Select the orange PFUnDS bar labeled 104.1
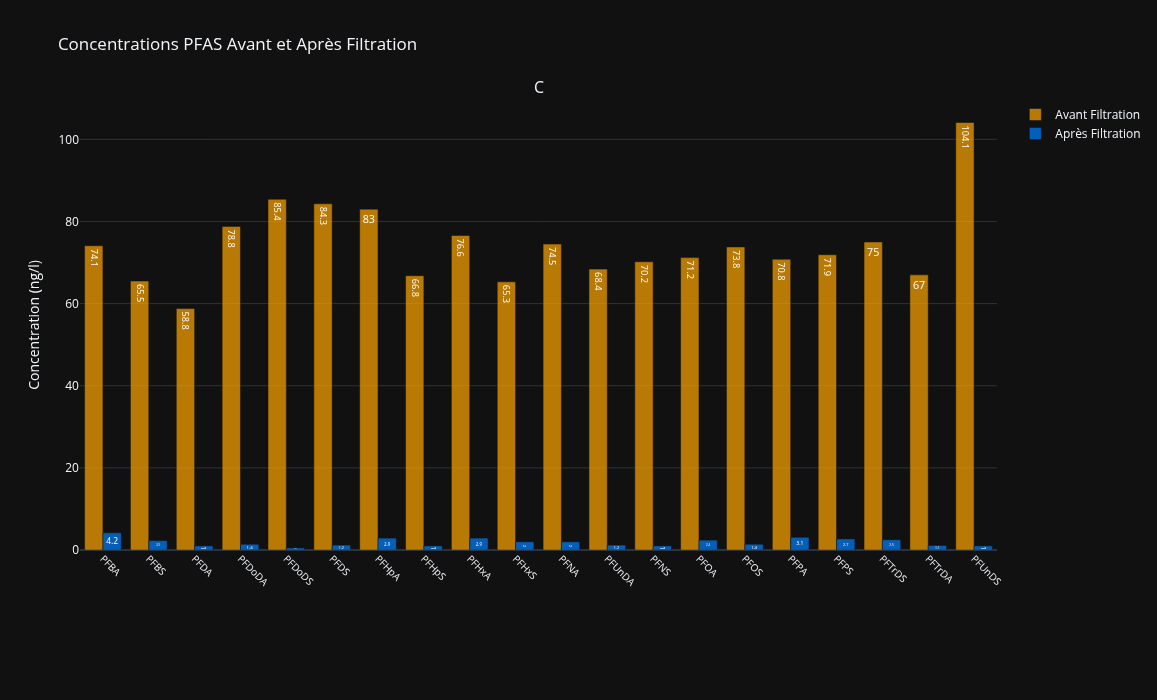Image resolution: width=1157 pixels, height=700 pixels. 964,340
